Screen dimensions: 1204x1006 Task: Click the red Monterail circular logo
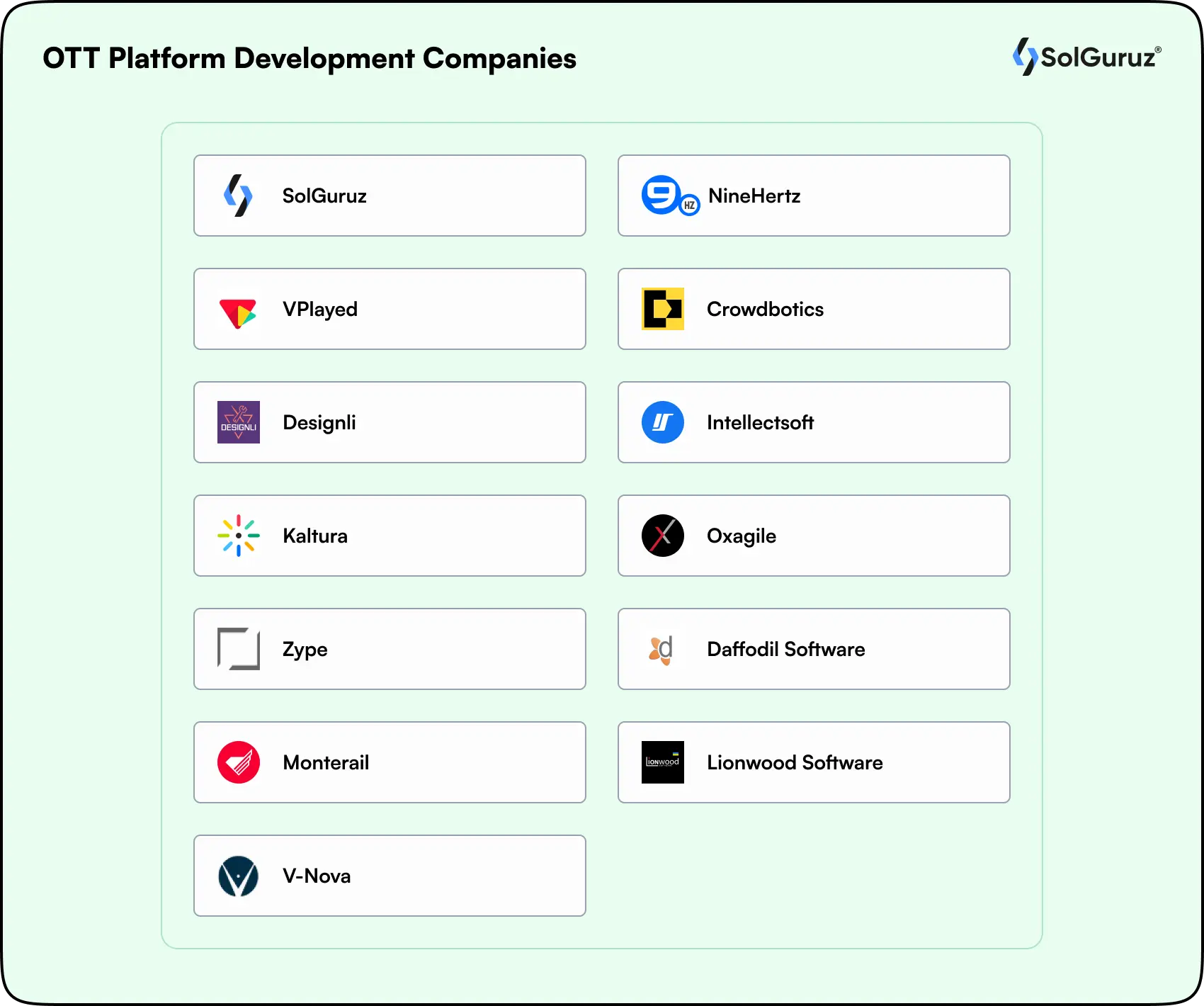pyautogui.click(x=239, y=762)
